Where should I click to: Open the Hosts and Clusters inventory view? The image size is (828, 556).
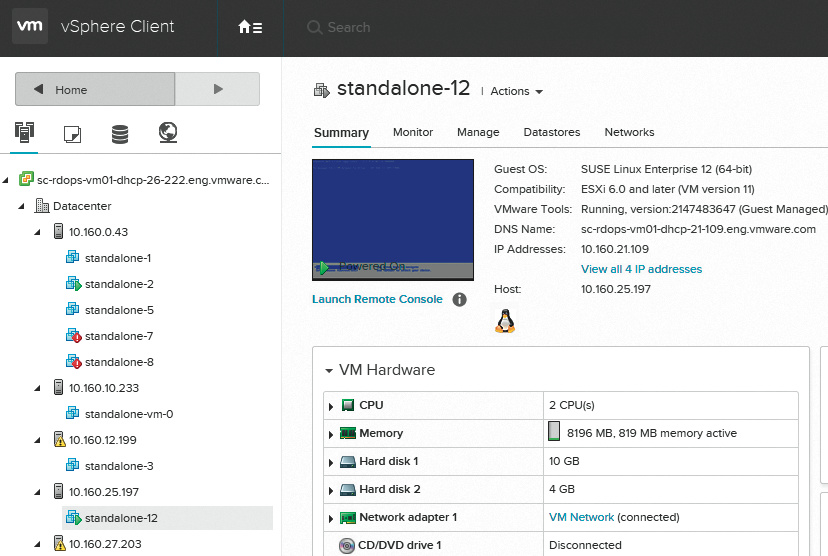(x=24, y=132)
